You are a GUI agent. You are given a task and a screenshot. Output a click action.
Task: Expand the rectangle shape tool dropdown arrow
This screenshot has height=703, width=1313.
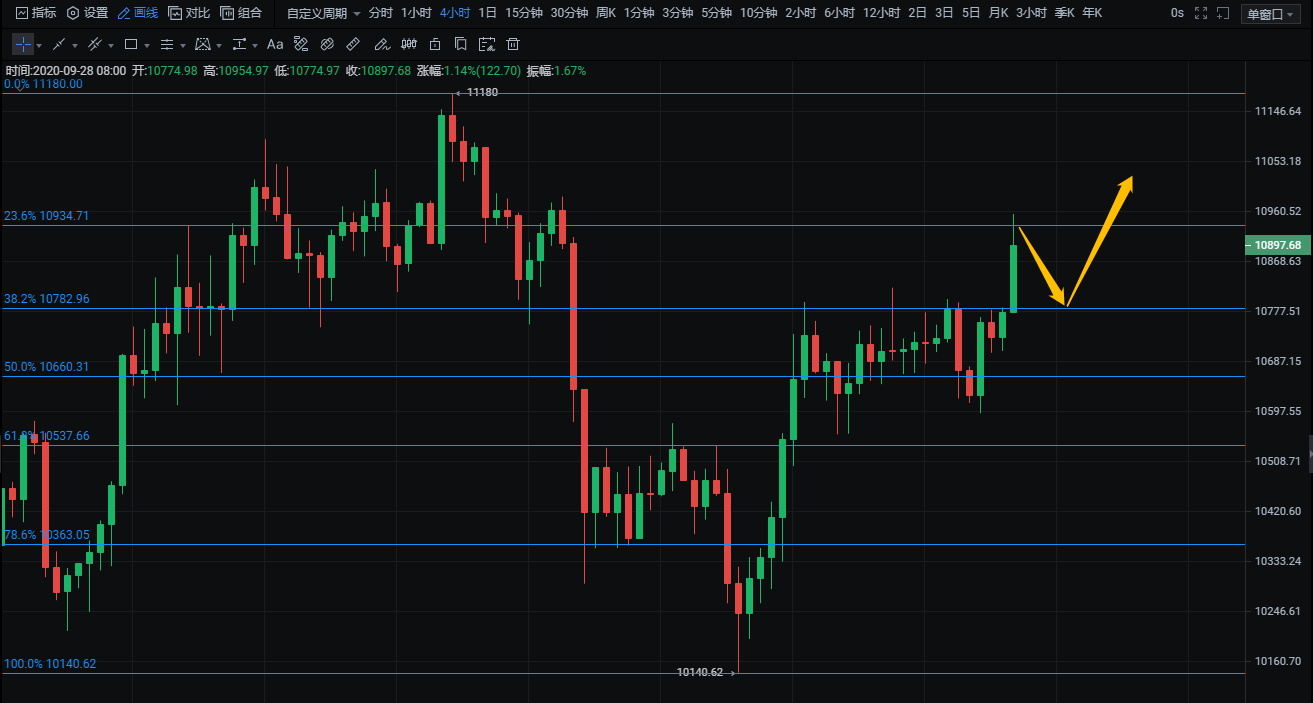[x=146, y=46]
